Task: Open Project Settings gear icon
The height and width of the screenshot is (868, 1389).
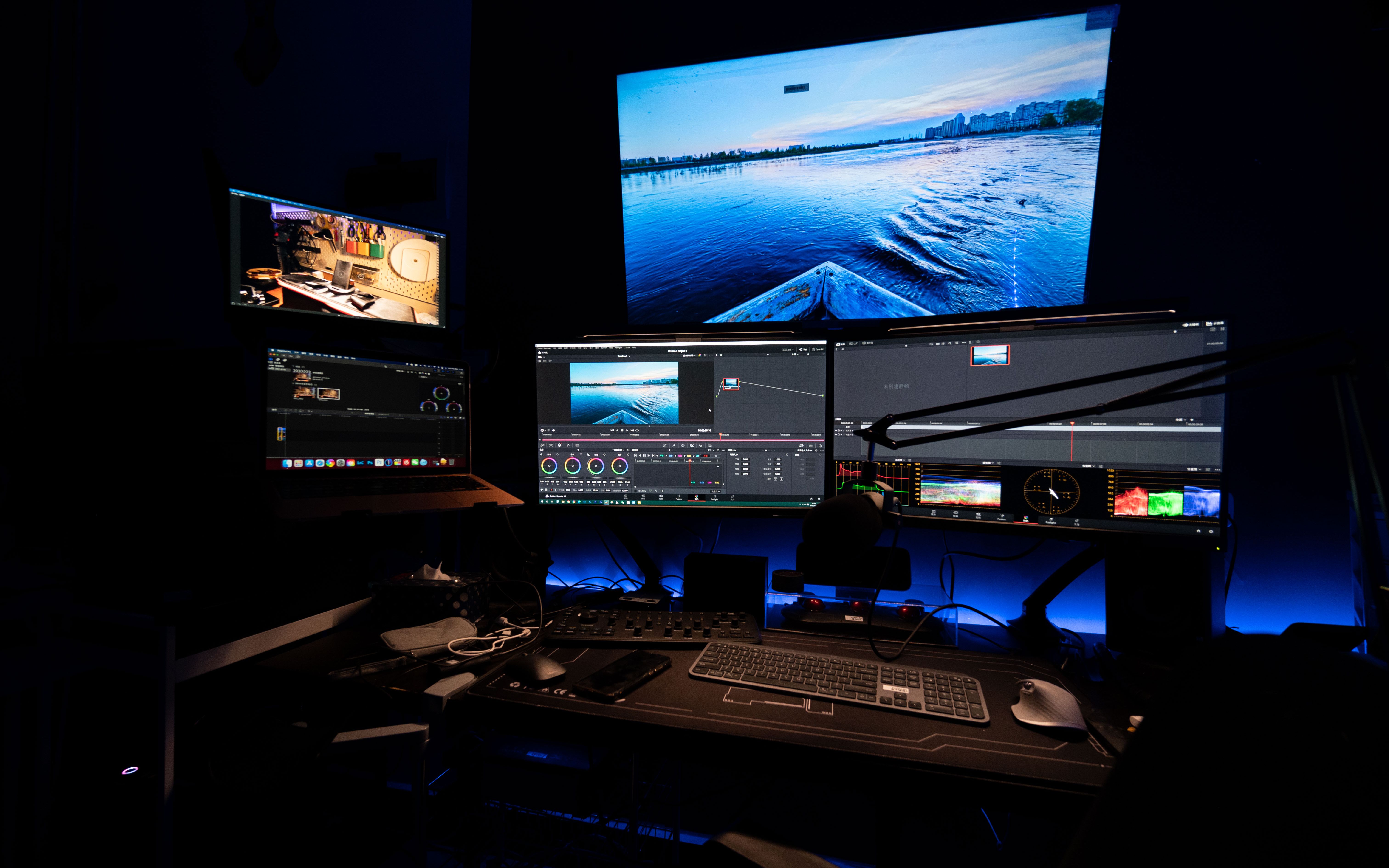Action: [819, 499]
